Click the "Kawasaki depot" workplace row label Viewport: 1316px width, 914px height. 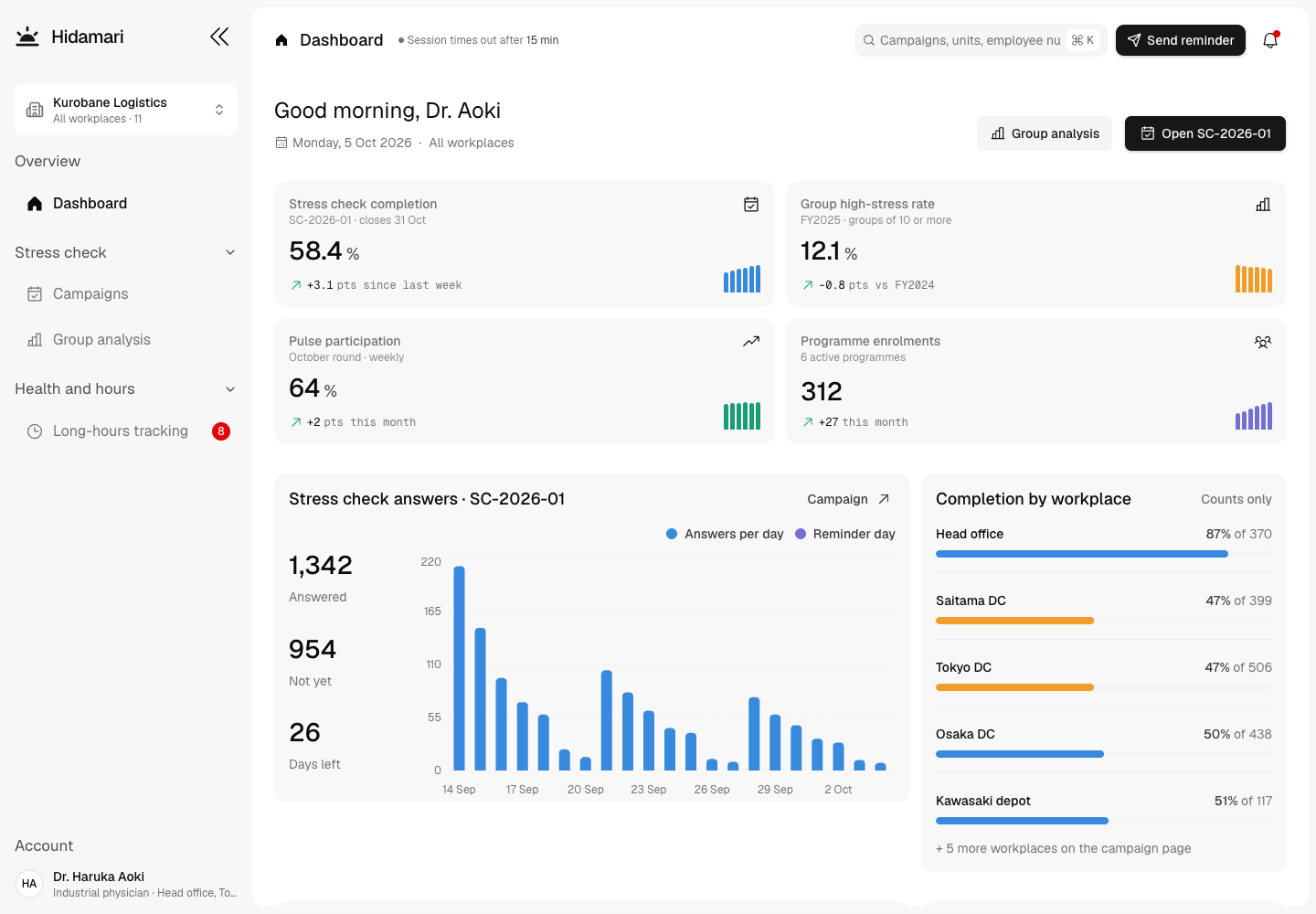coord(983,801)
